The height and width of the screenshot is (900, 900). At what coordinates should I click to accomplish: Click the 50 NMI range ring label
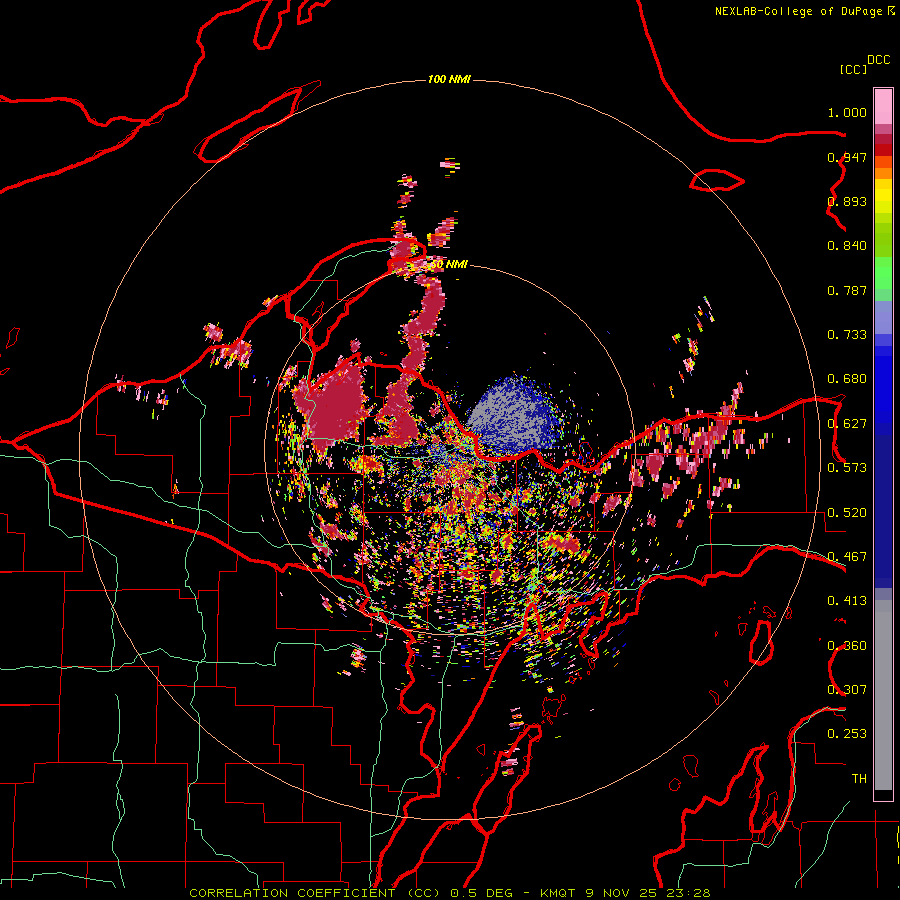(x=449, y=264)
